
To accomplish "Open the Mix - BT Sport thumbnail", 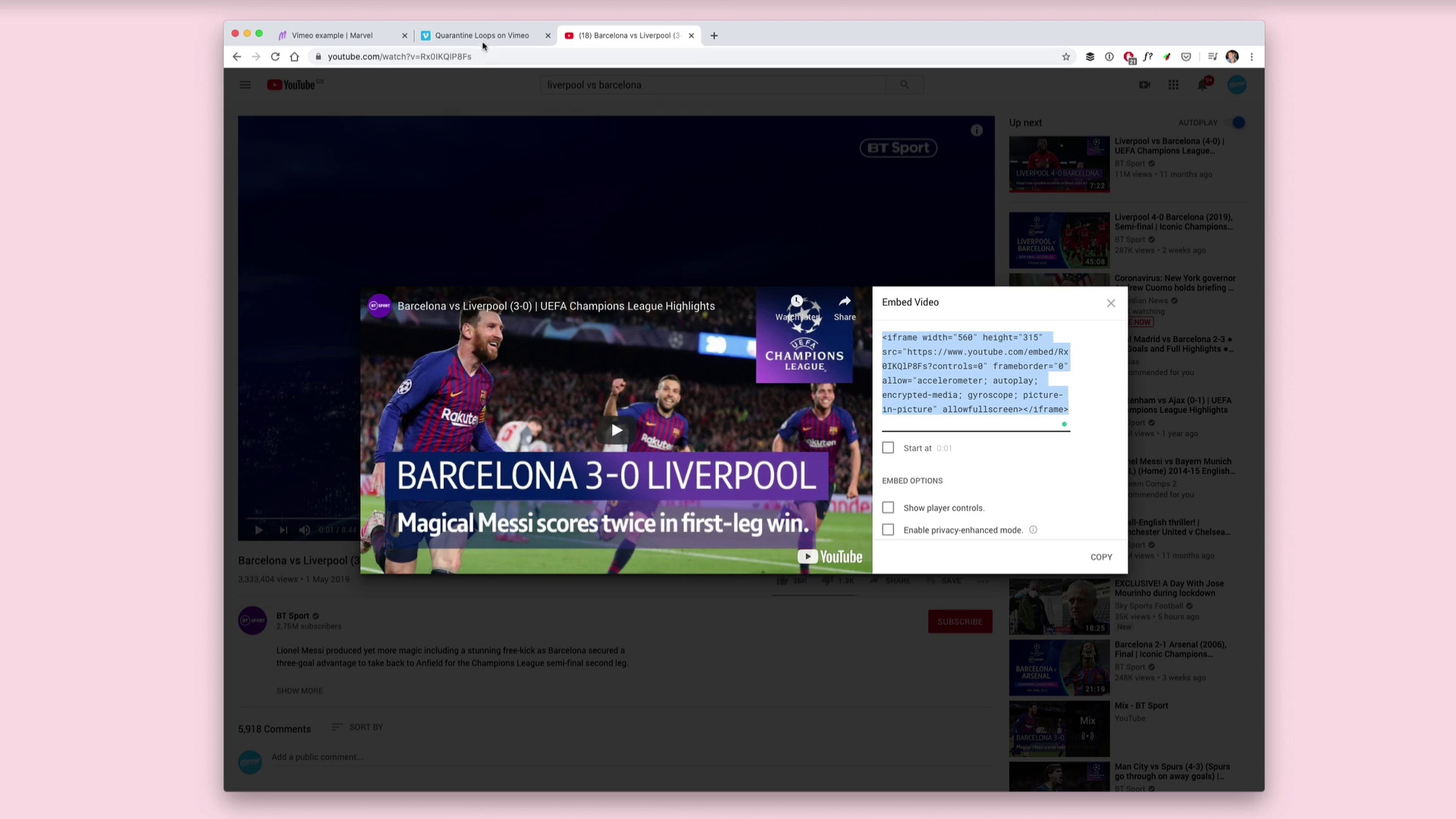I will click(1059, 729).
